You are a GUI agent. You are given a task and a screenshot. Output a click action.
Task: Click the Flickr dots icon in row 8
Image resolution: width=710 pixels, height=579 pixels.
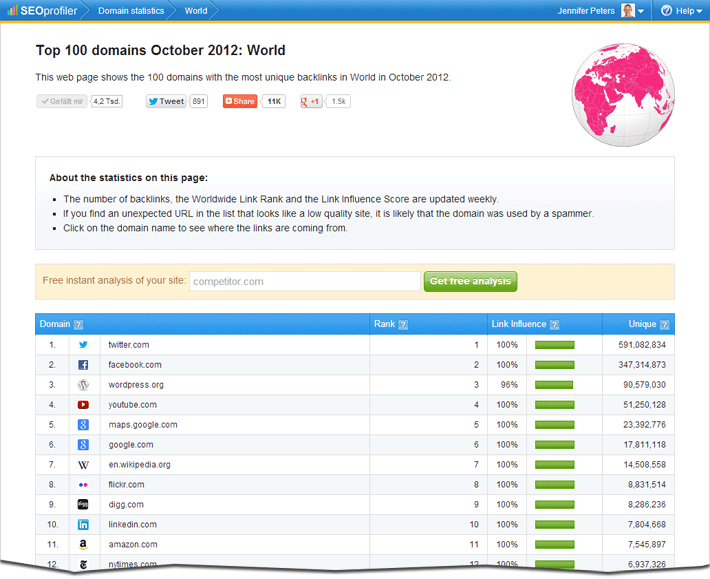(83, 485)
